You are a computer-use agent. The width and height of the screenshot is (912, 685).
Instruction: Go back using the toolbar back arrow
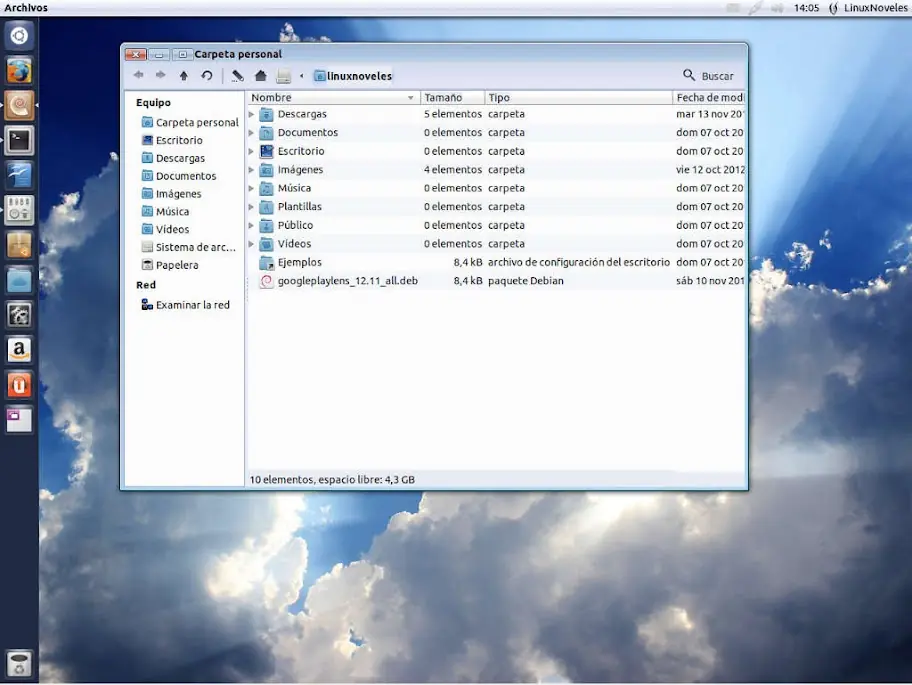(x=138, y=75)
